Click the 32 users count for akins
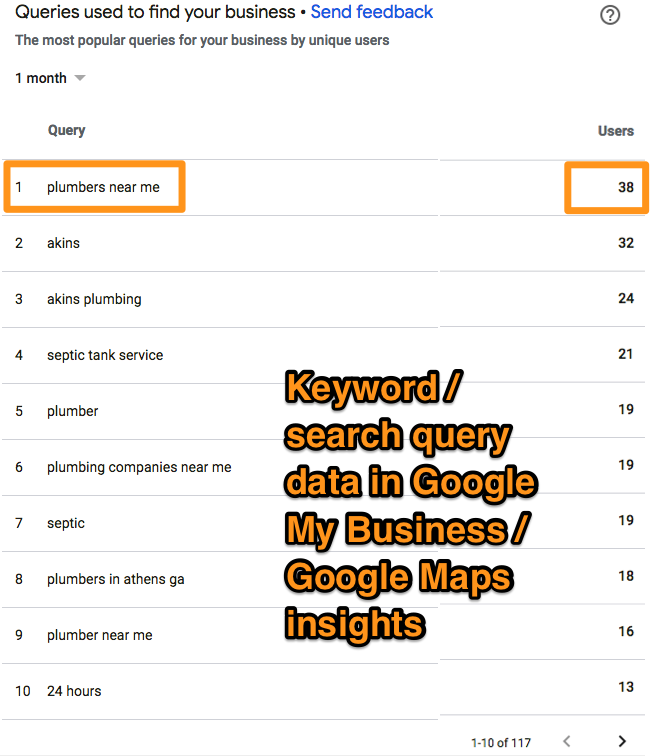The image size is (650, 756). pyautogui.click(x=626, y=243)
